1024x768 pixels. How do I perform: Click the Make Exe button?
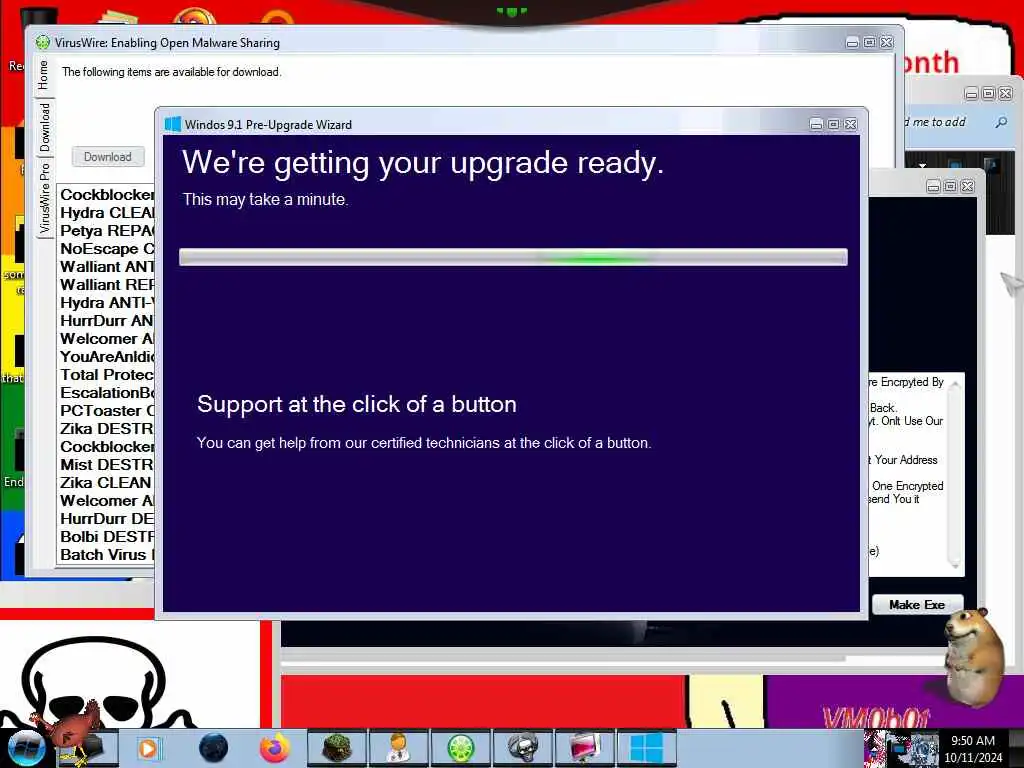917,605
